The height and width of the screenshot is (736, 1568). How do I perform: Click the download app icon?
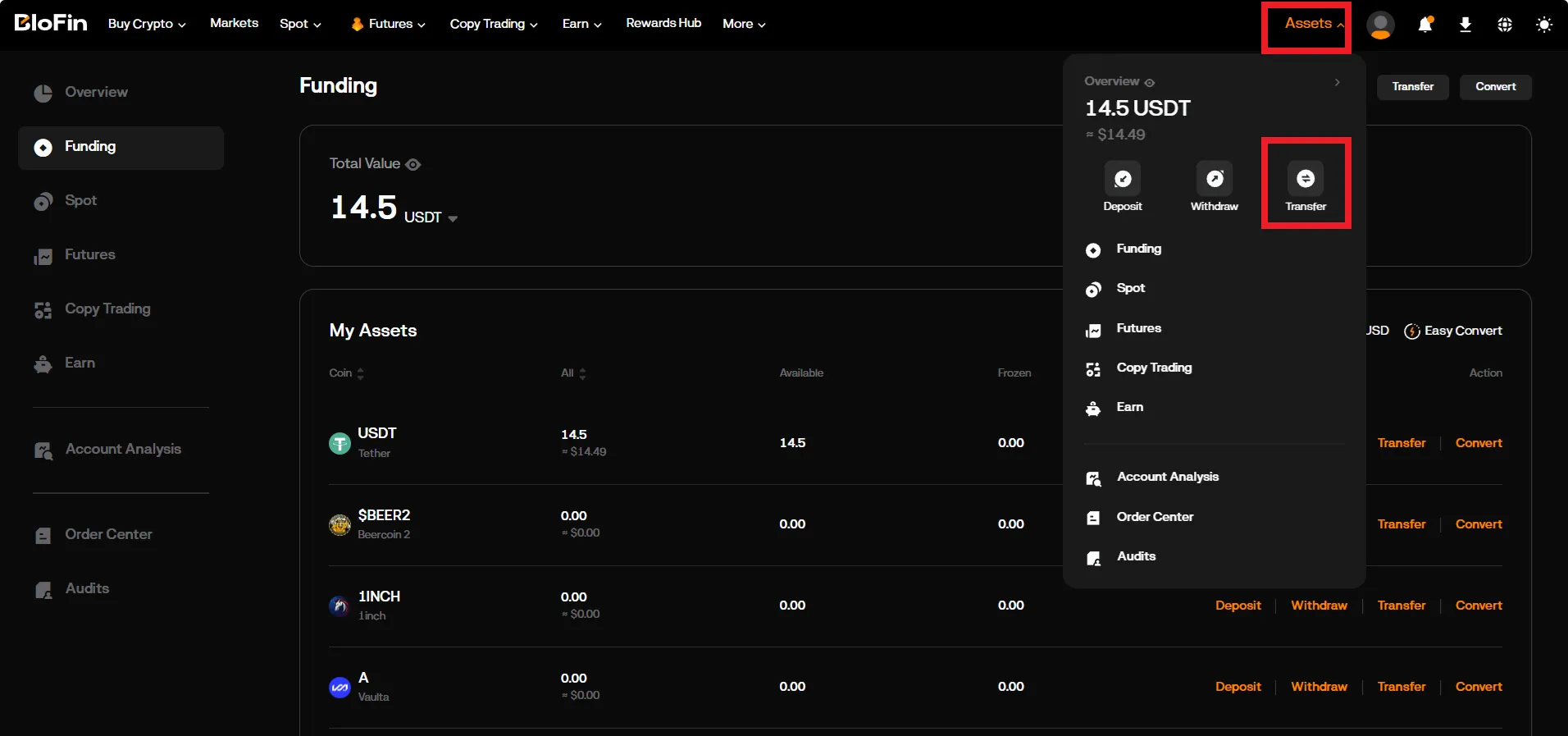[x=1465, y=25]
